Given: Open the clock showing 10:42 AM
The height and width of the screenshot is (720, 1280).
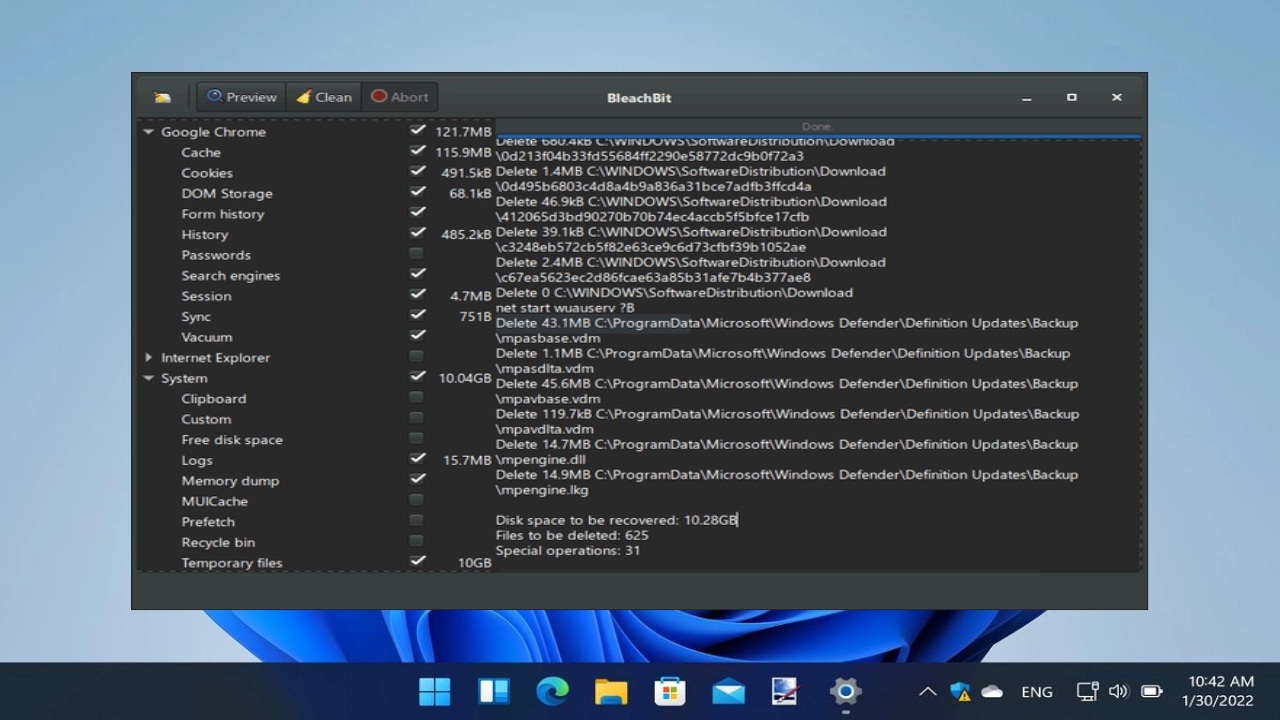Looking at the screenshot, I should point(1218,691).
